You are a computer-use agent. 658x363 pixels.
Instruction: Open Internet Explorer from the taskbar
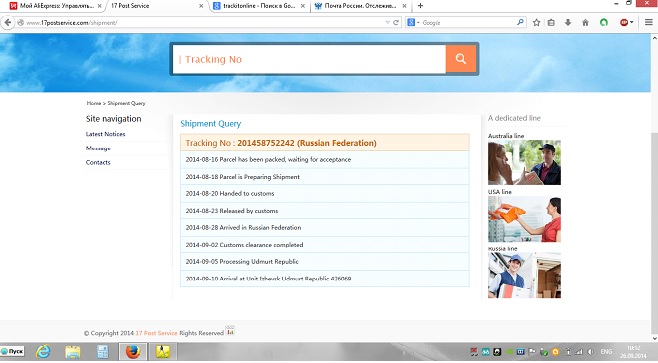click(43, 352)
